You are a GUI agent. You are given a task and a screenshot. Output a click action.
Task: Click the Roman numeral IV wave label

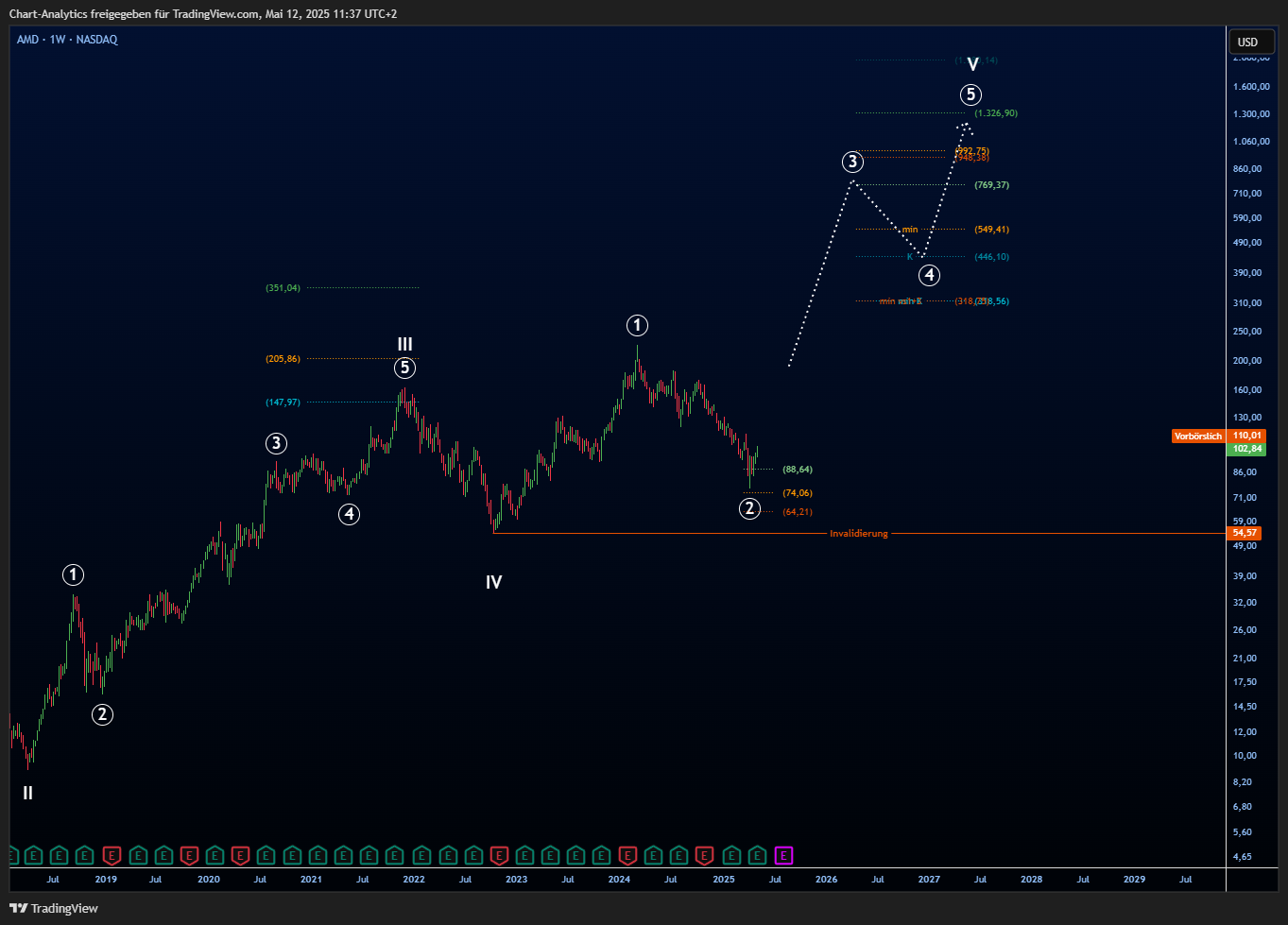pyautogui.click(x=493, y=583)
